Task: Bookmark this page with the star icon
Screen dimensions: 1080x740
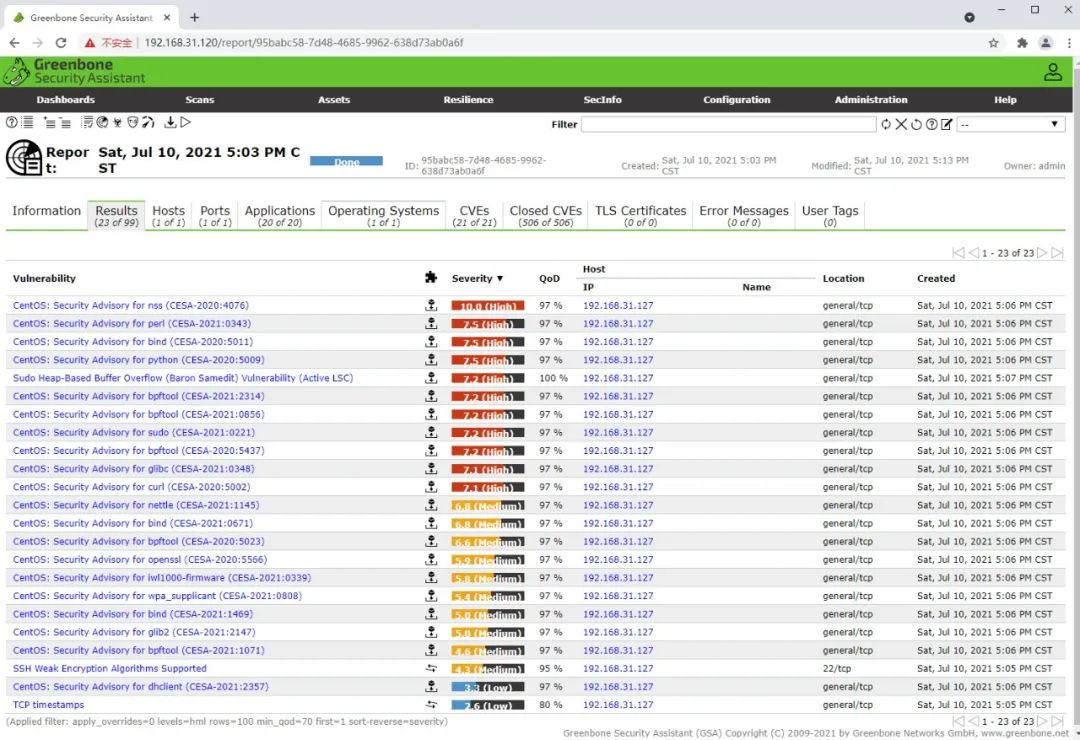Action: click(993, 43)
